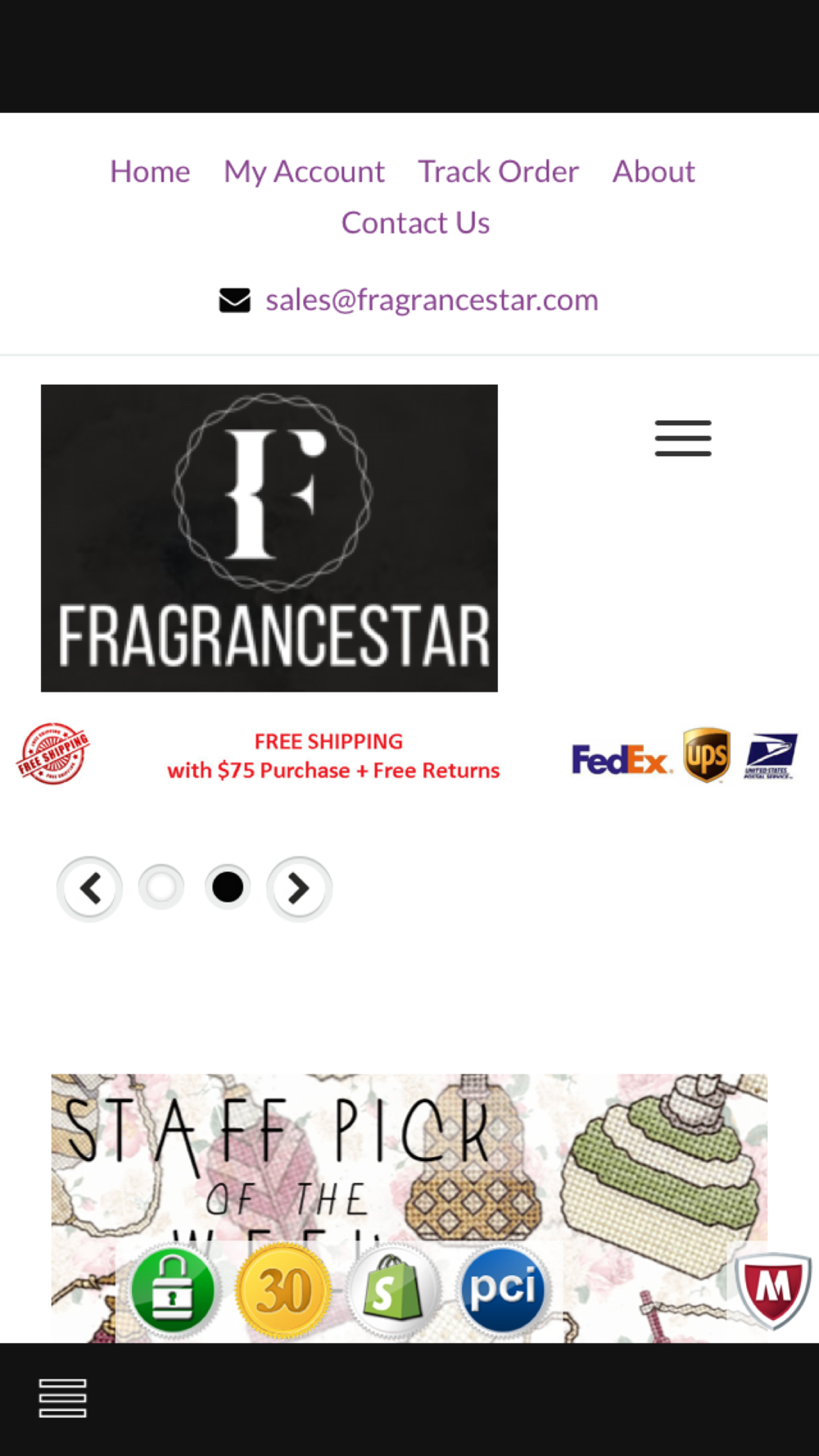Open the Track Order menu link
This screenshot has height=1456, width=819.
click(x=498, y=172)
